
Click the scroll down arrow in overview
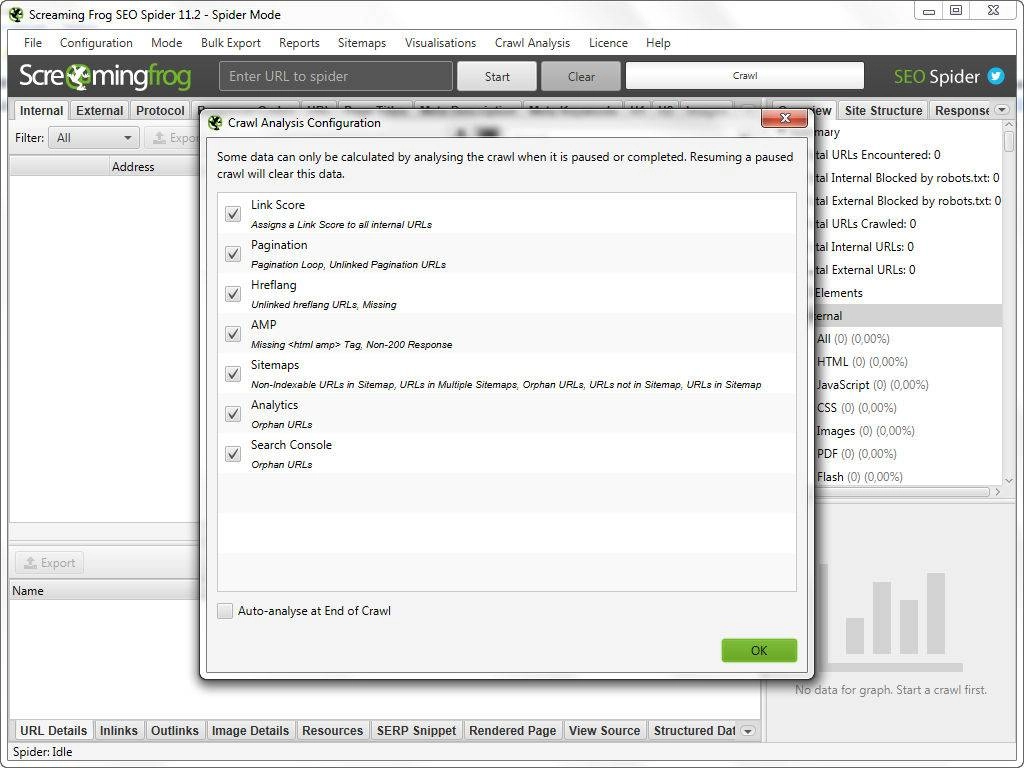click(x=1009, y=480)
